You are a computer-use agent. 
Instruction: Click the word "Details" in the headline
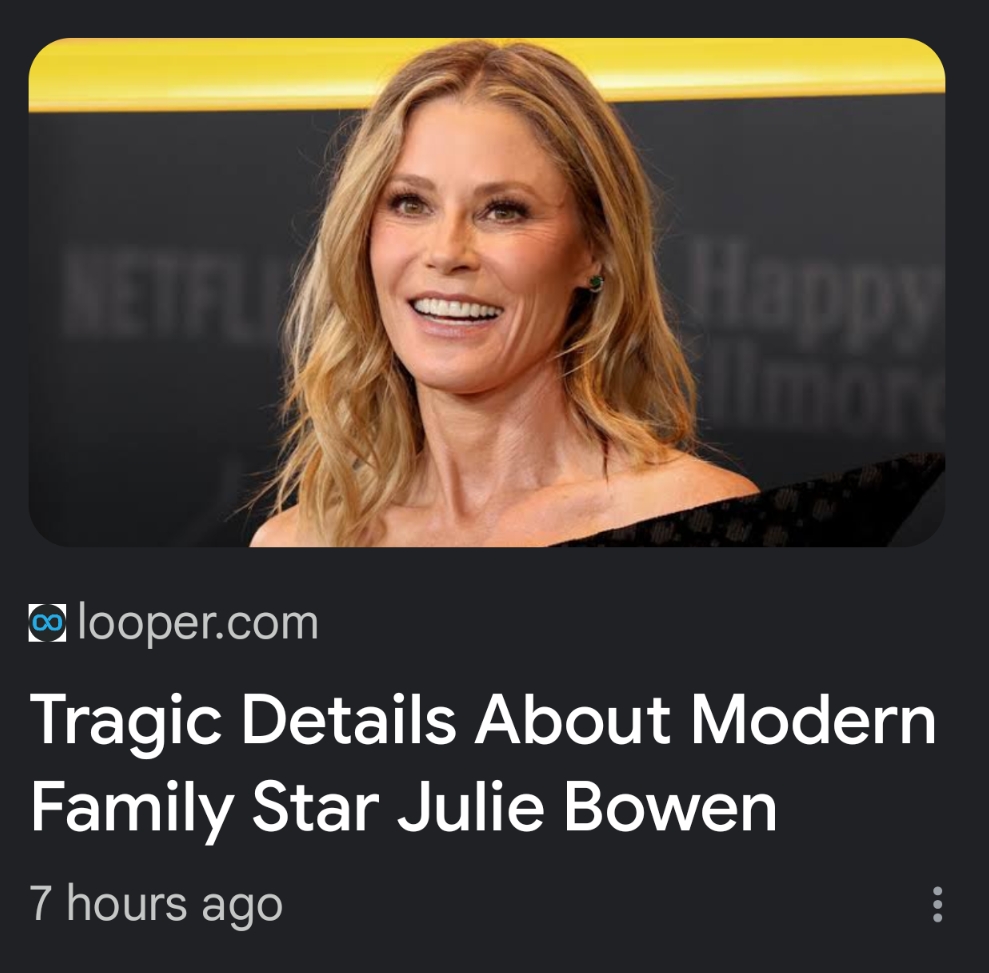tap(349, 720)
